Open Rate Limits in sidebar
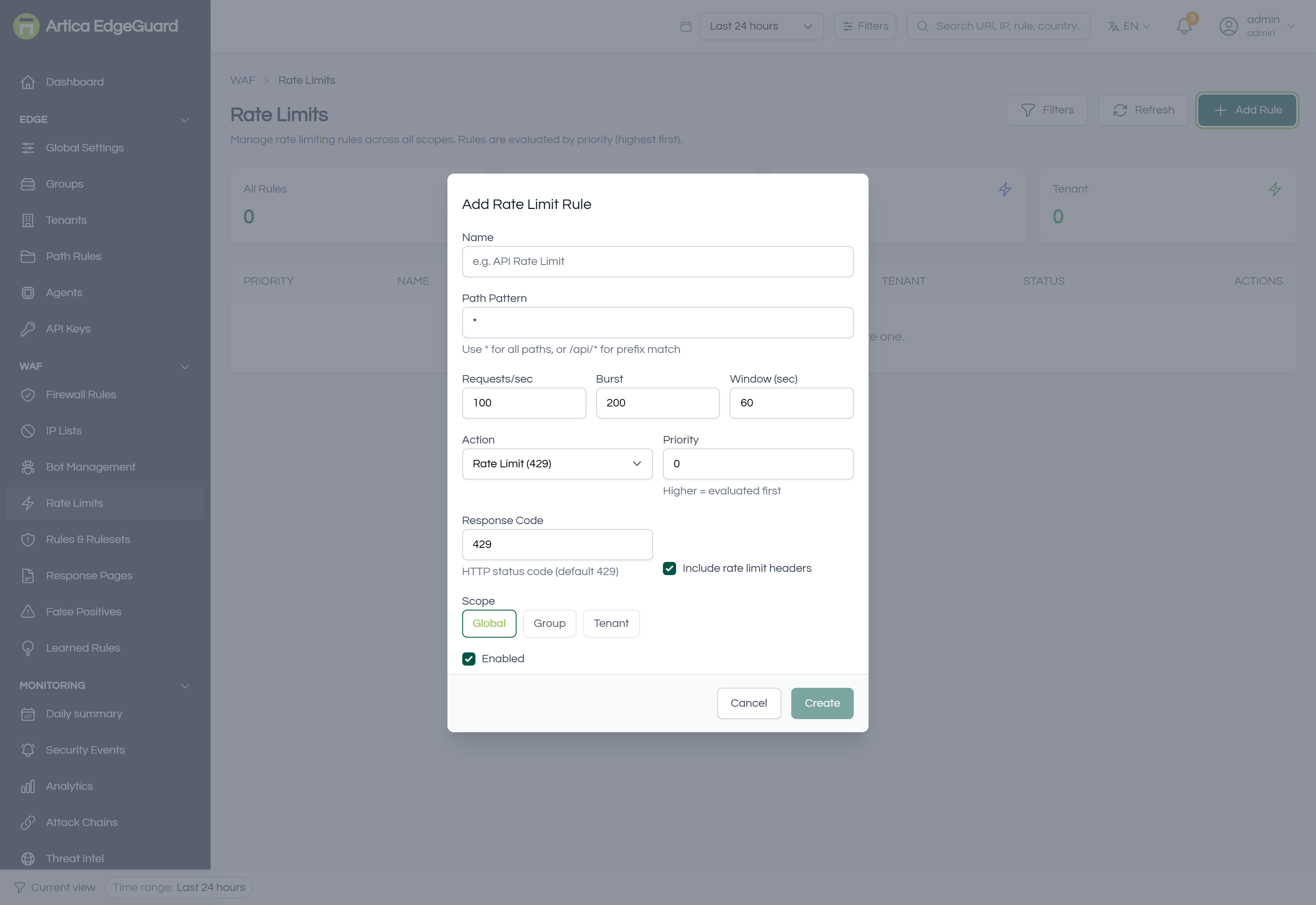 click(105, 504)
